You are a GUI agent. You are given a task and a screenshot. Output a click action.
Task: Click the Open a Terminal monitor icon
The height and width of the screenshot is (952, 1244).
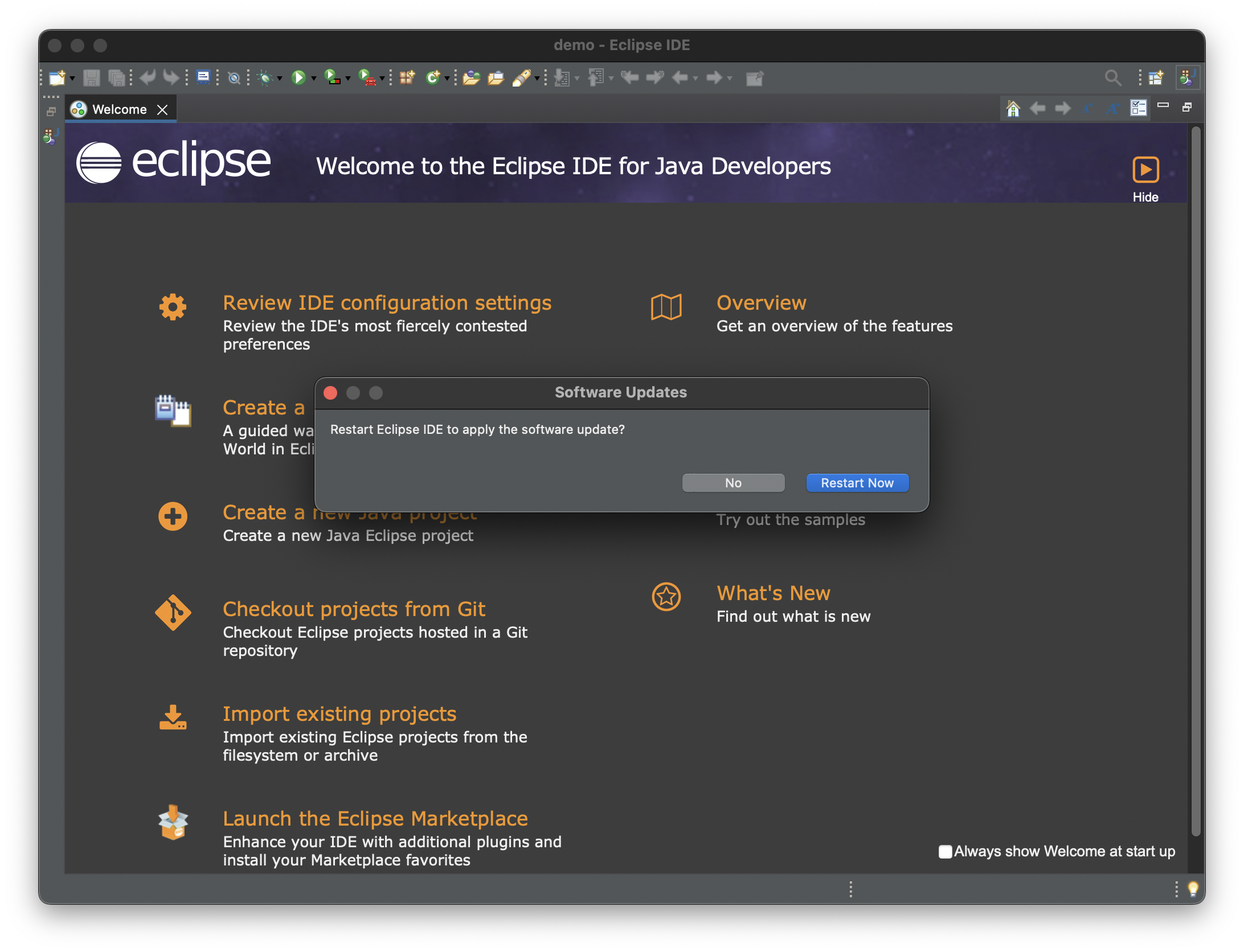tap(203, 77)
